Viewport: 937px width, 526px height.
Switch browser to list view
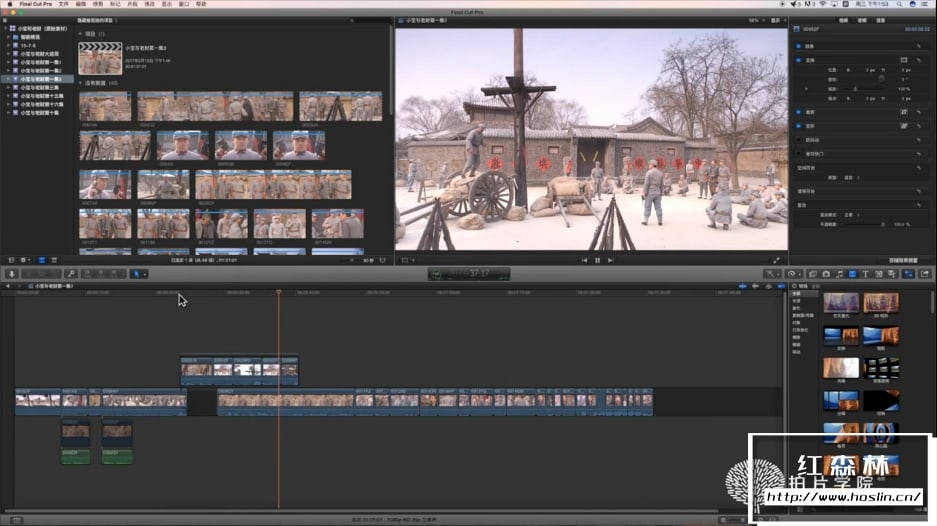click(54, 261)
